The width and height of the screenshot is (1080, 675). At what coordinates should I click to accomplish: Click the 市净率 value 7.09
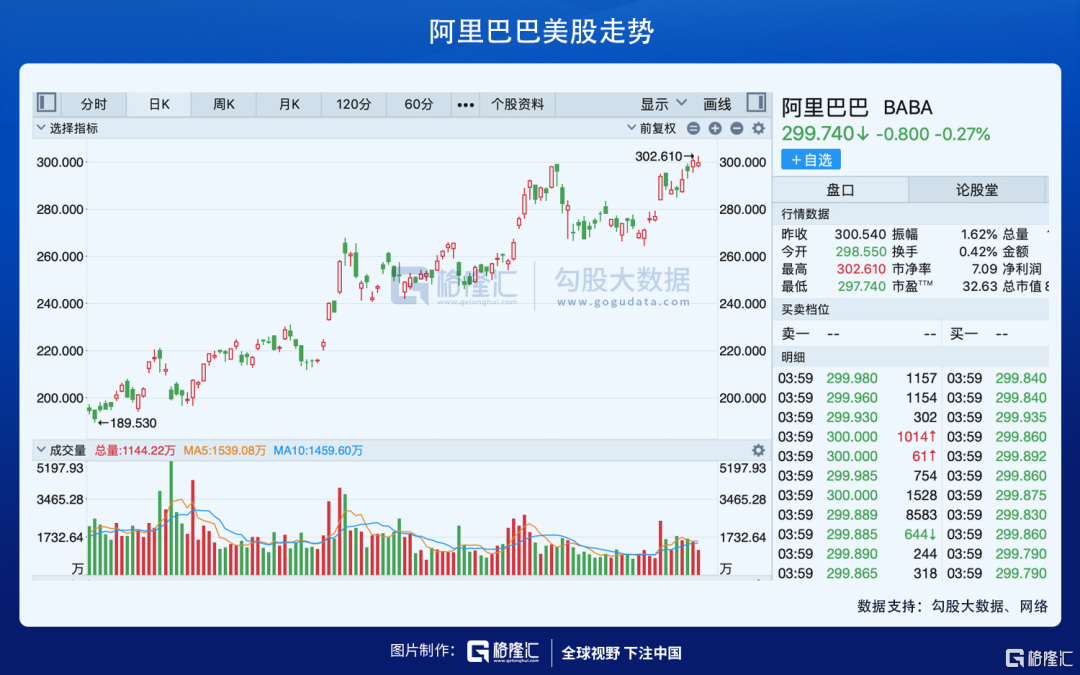(x=984, y=269)
